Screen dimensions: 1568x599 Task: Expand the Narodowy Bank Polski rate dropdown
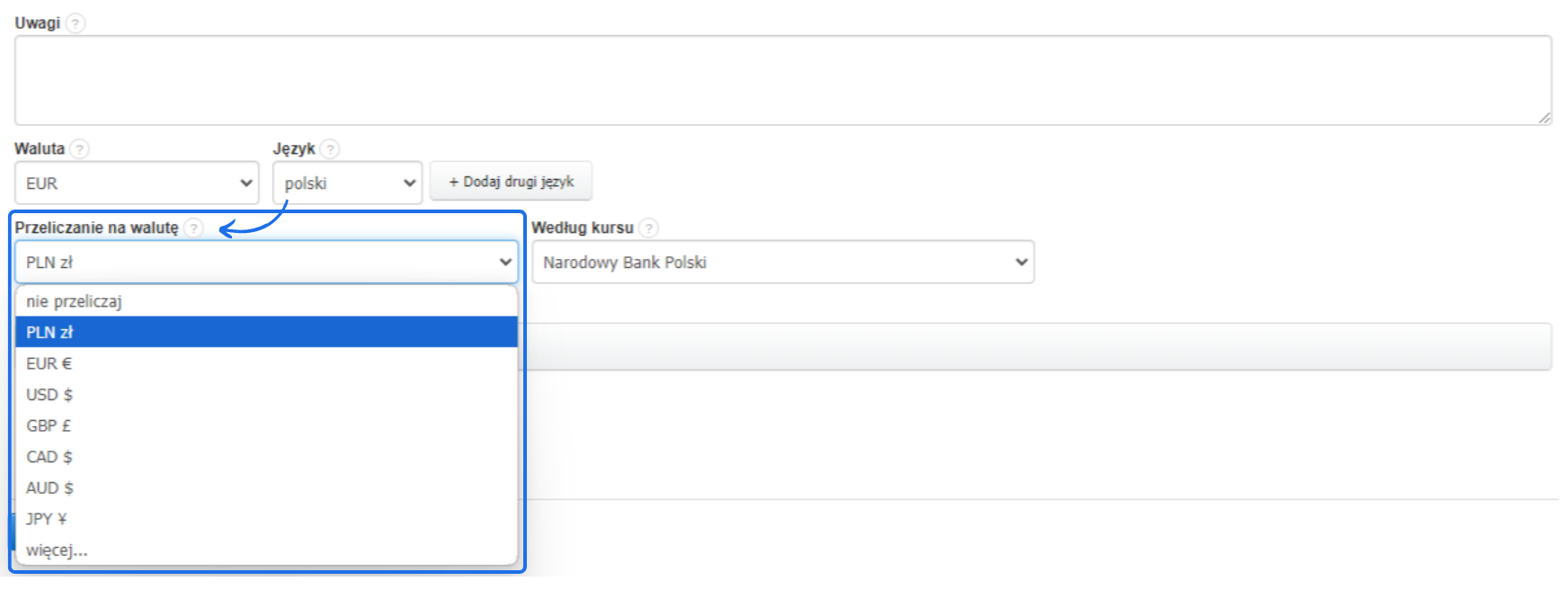[x=782, y=263]
